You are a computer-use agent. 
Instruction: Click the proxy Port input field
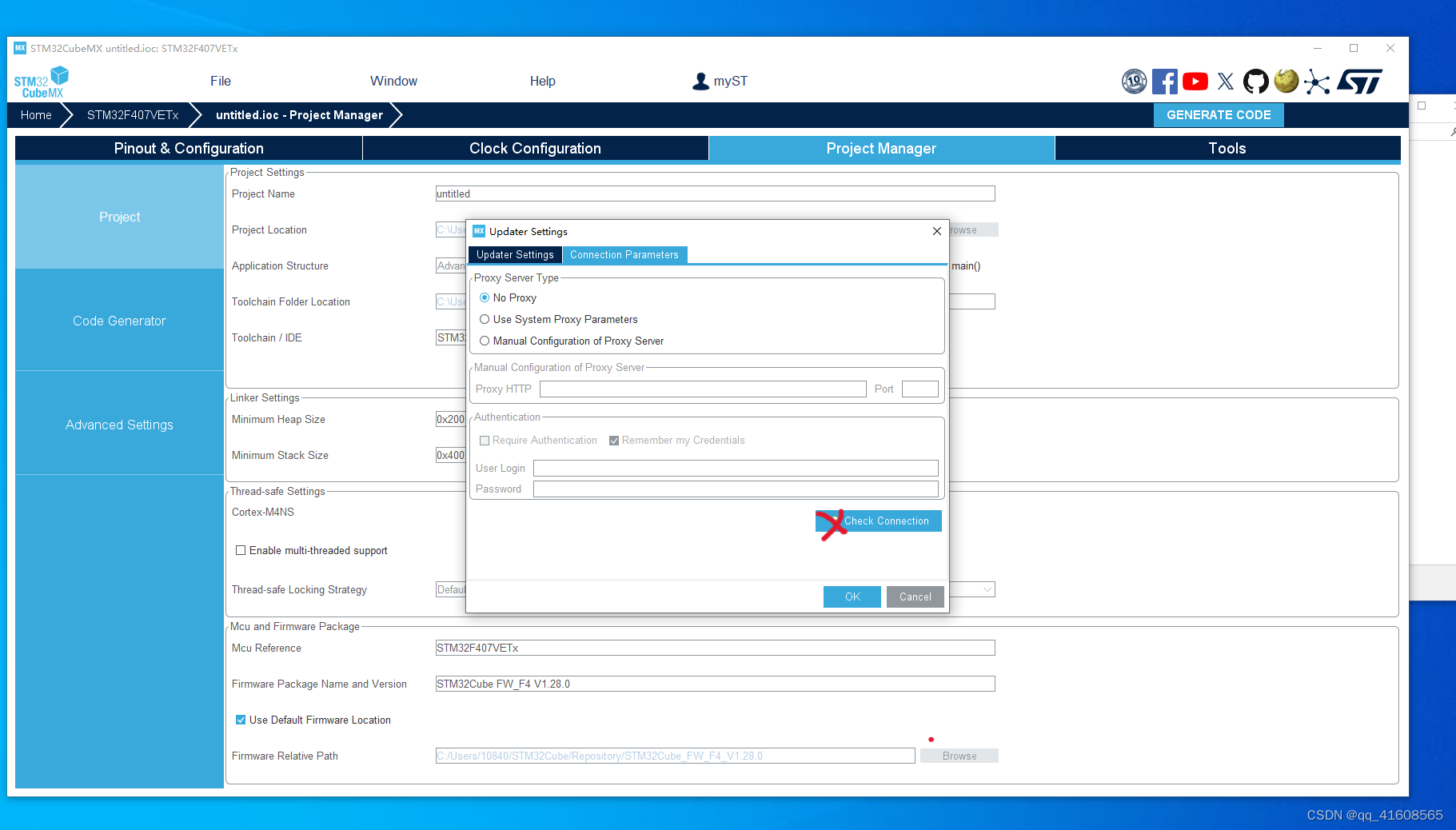tap(920, 389)
